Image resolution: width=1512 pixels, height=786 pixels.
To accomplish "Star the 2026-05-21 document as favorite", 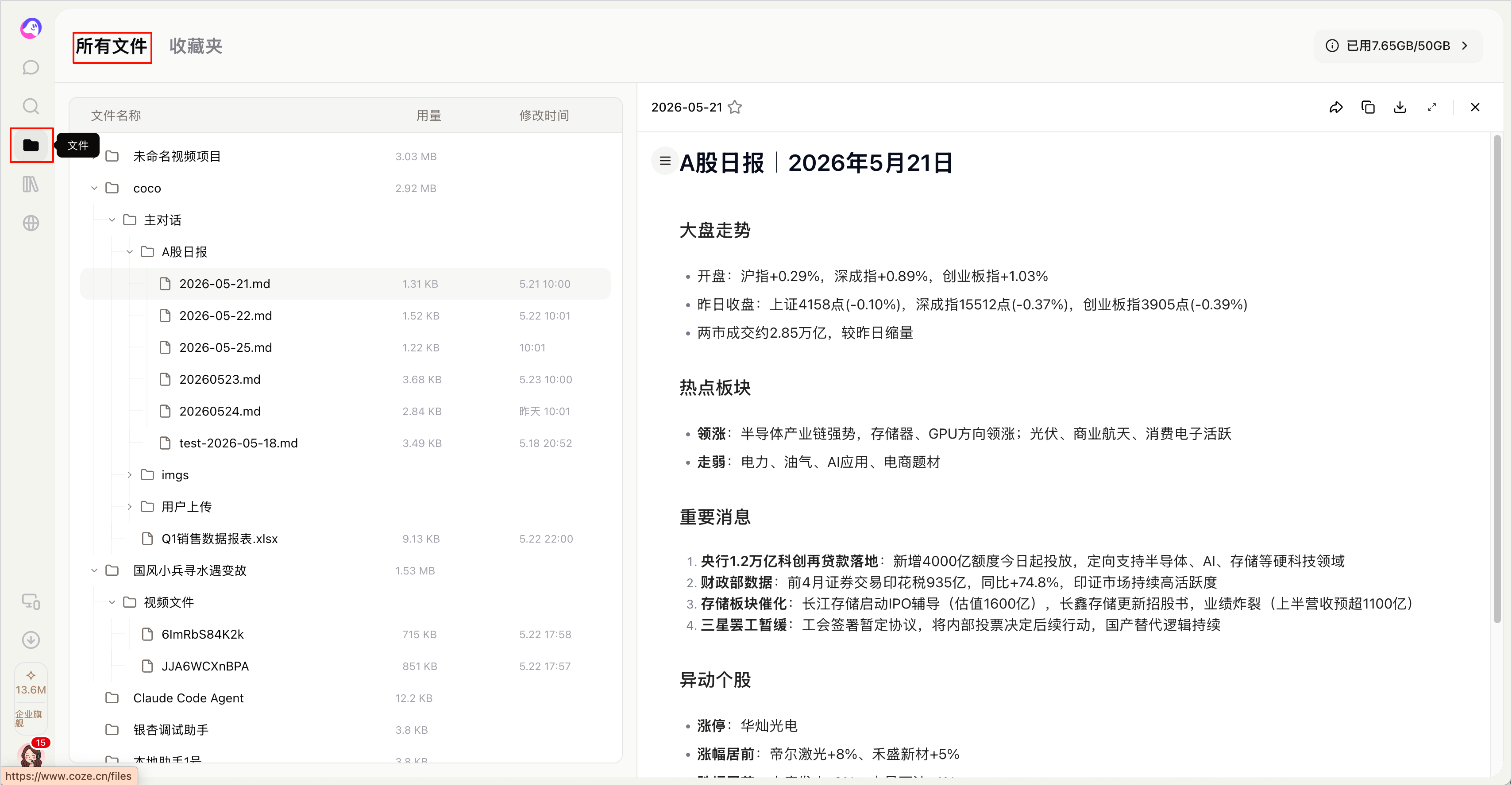I will pos(734,108).
